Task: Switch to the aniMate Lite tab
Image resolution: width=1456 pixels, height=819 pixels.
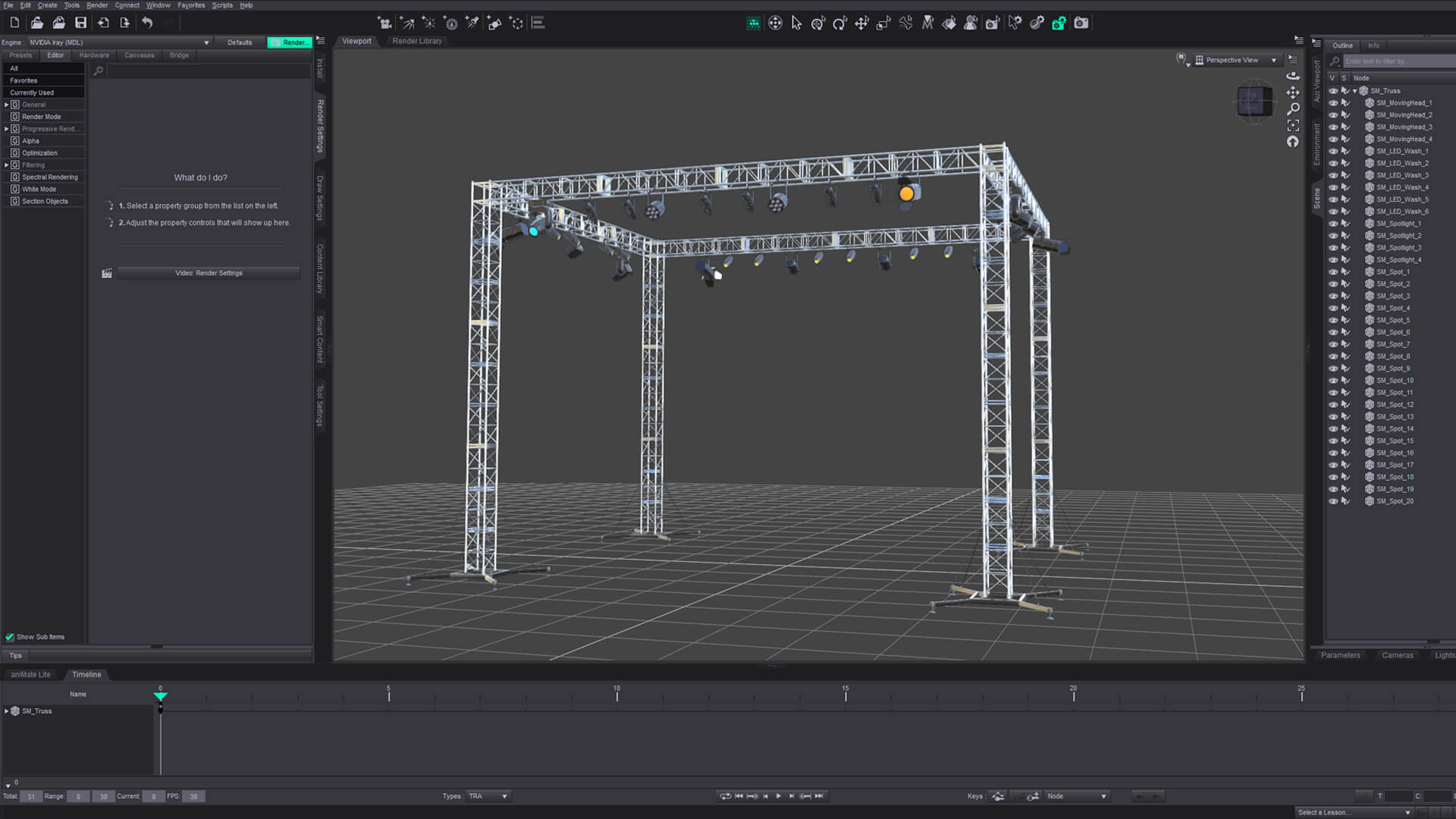Action: pyautogui.click(x=30, y=674)
